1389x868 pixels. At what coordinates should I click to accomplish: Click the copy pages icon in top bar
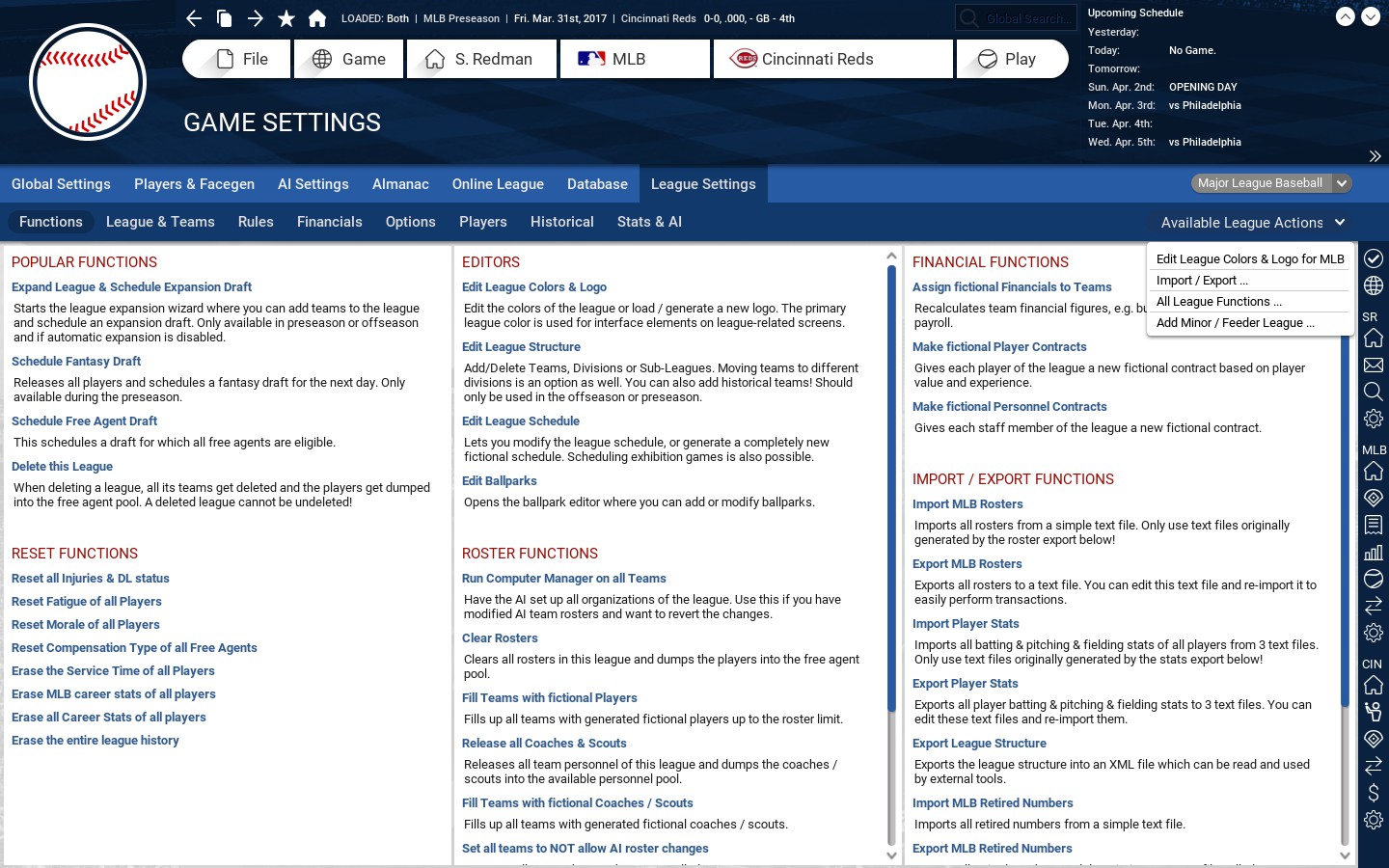(x=224, y=18)
